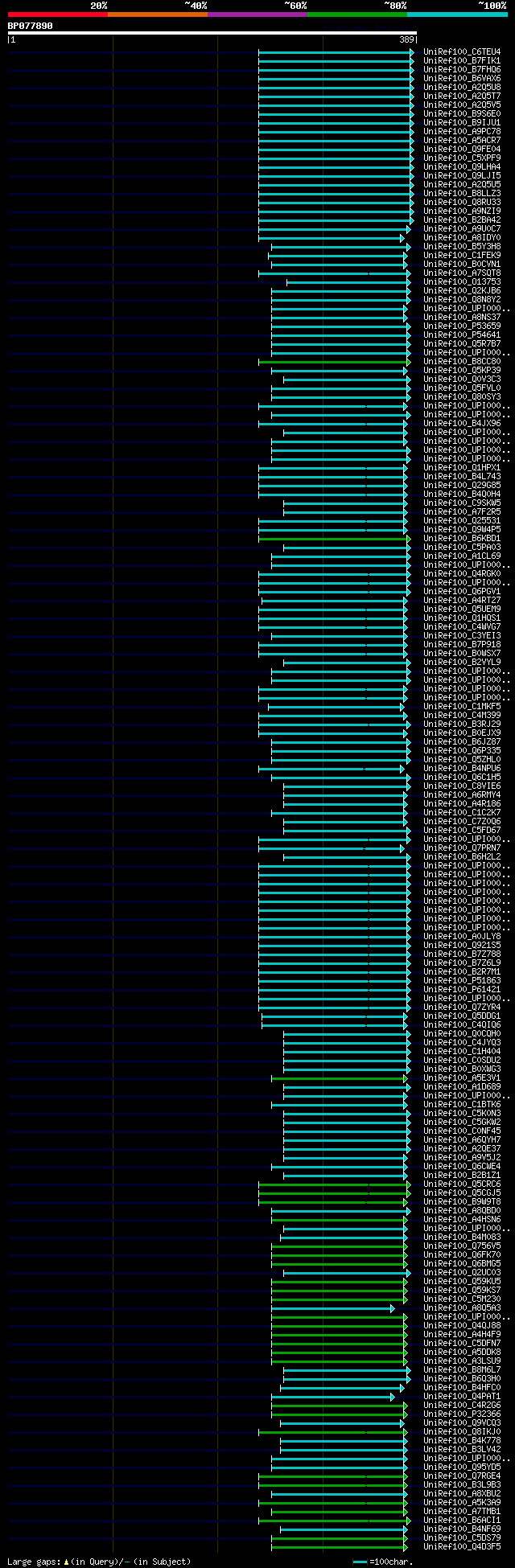This screenshot has height=1568, width=515.
Task: Select the UniRef100_A6QYH7 label
Action: 462,1140
